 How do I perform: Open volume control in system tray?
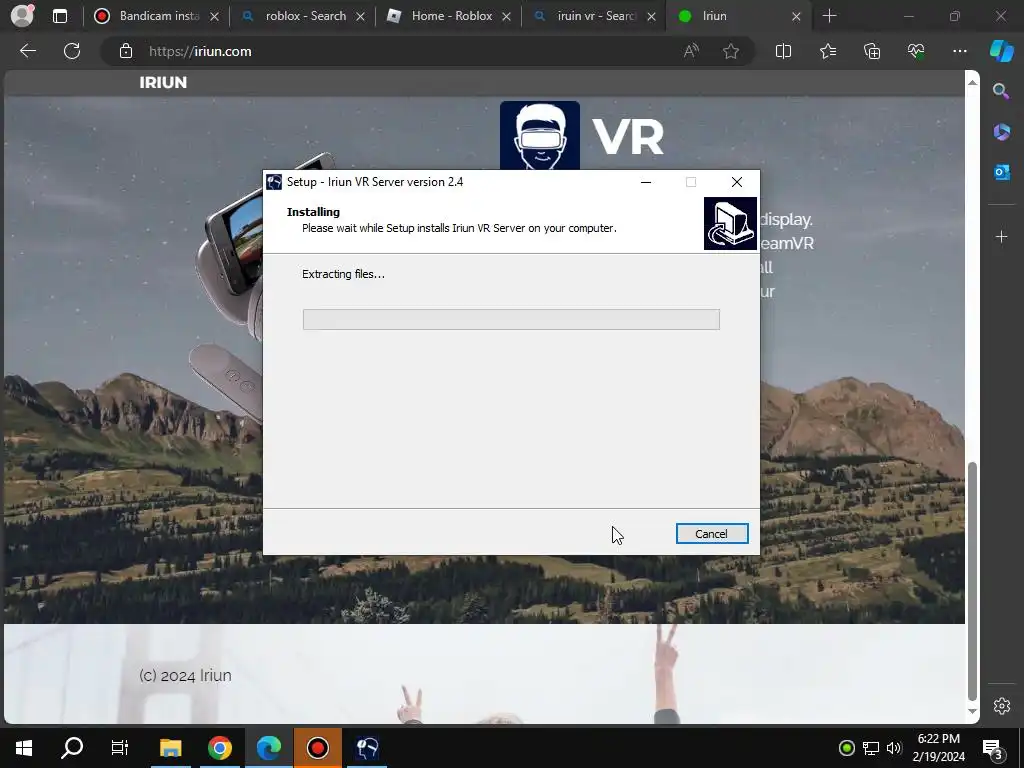pyautogui.click(x=894, y=748)
